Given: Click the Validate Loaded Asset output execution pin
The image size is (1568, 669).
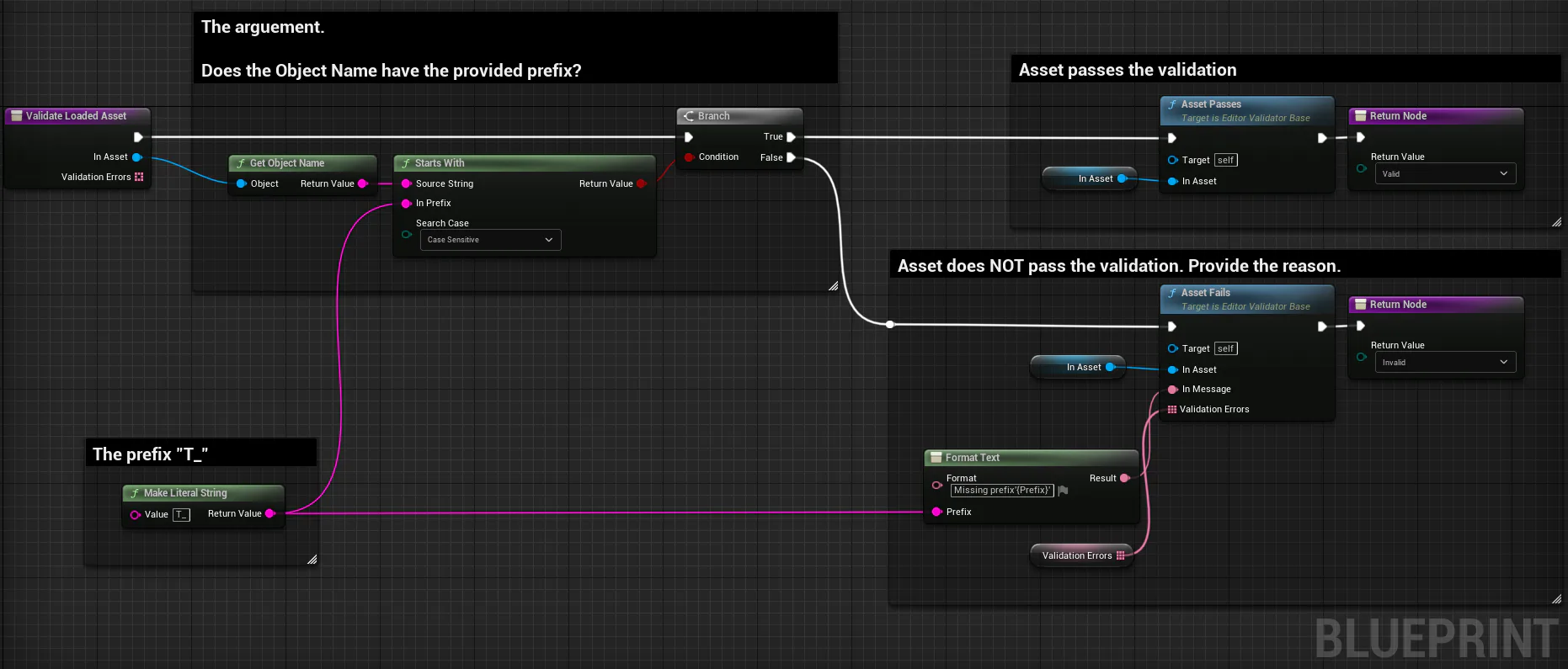Looking at the screenshot, I should click(x=138, y=137).
